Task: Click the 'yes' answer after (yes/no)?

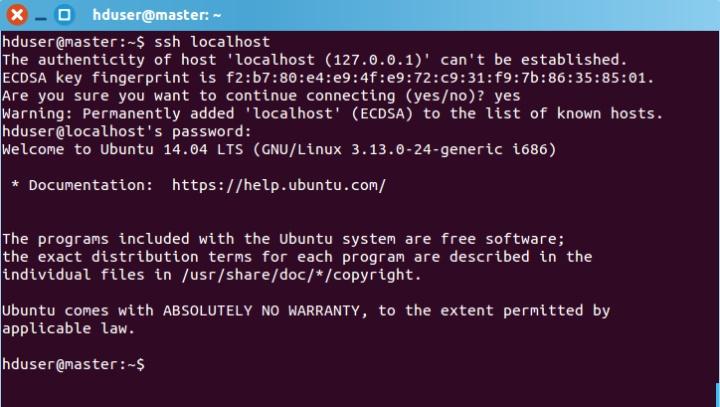Action: tap(507, 96)
